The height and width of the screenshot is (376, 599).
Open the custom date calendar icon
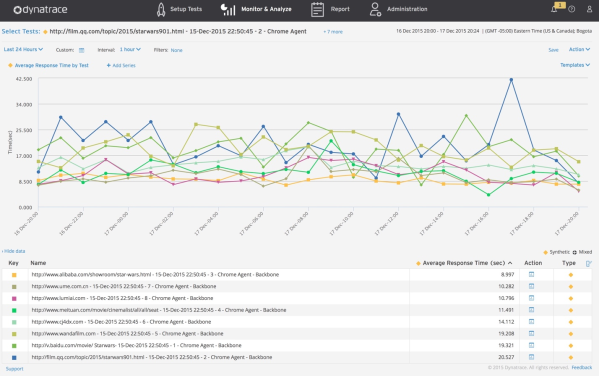click(x=81, y=50)
